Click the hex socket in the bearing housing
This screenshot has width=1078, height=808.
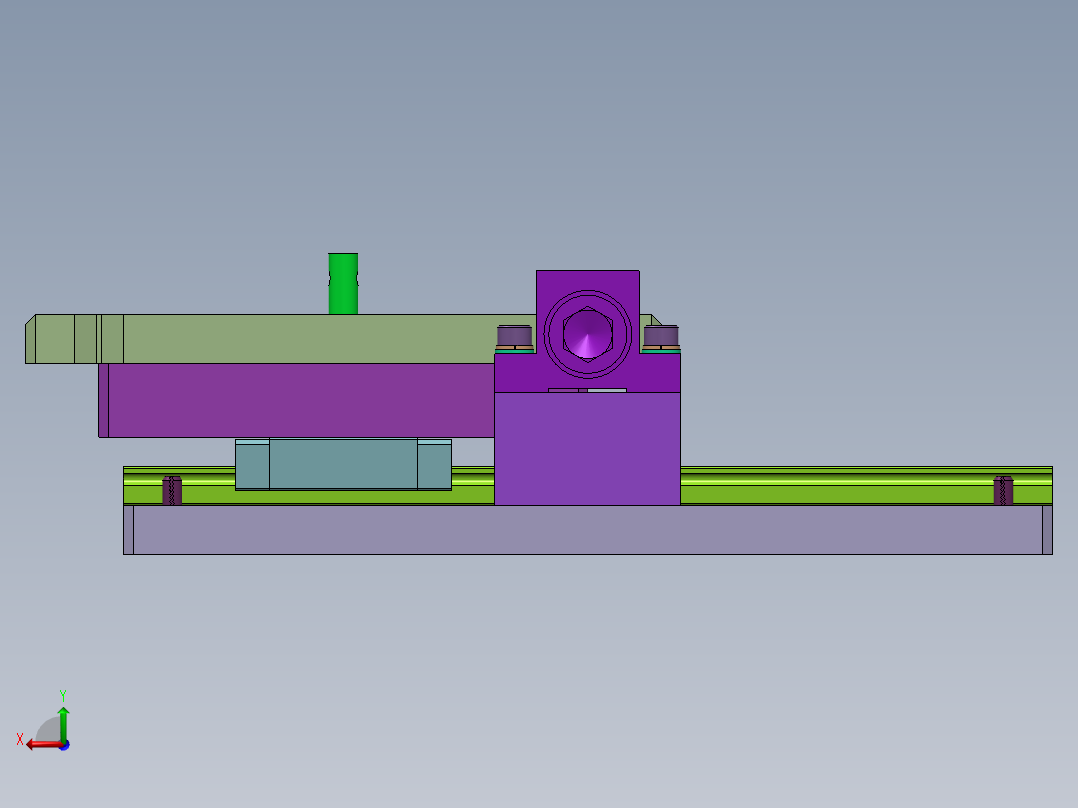tap(588, 334)
